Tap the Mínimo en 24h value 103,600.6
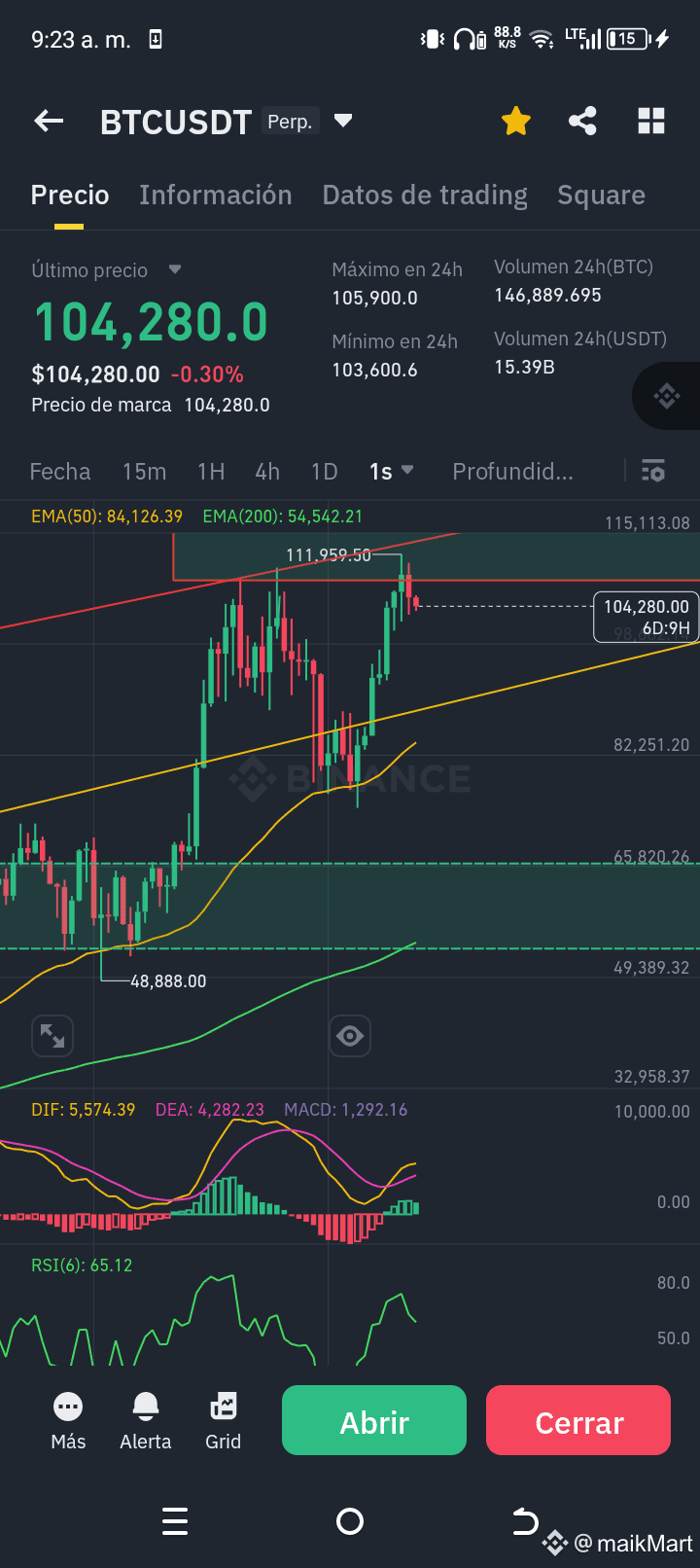 coord(375,370)
